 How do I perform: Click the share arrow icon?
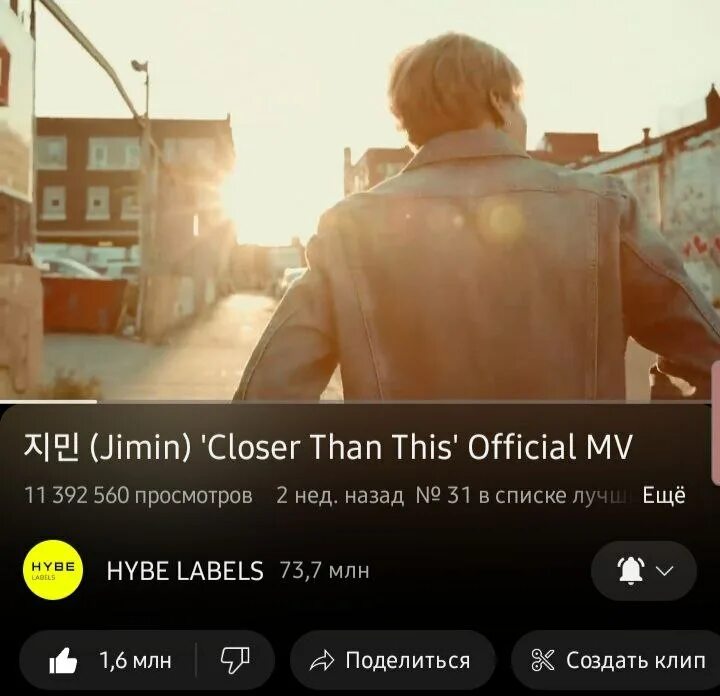coord(321,661)
